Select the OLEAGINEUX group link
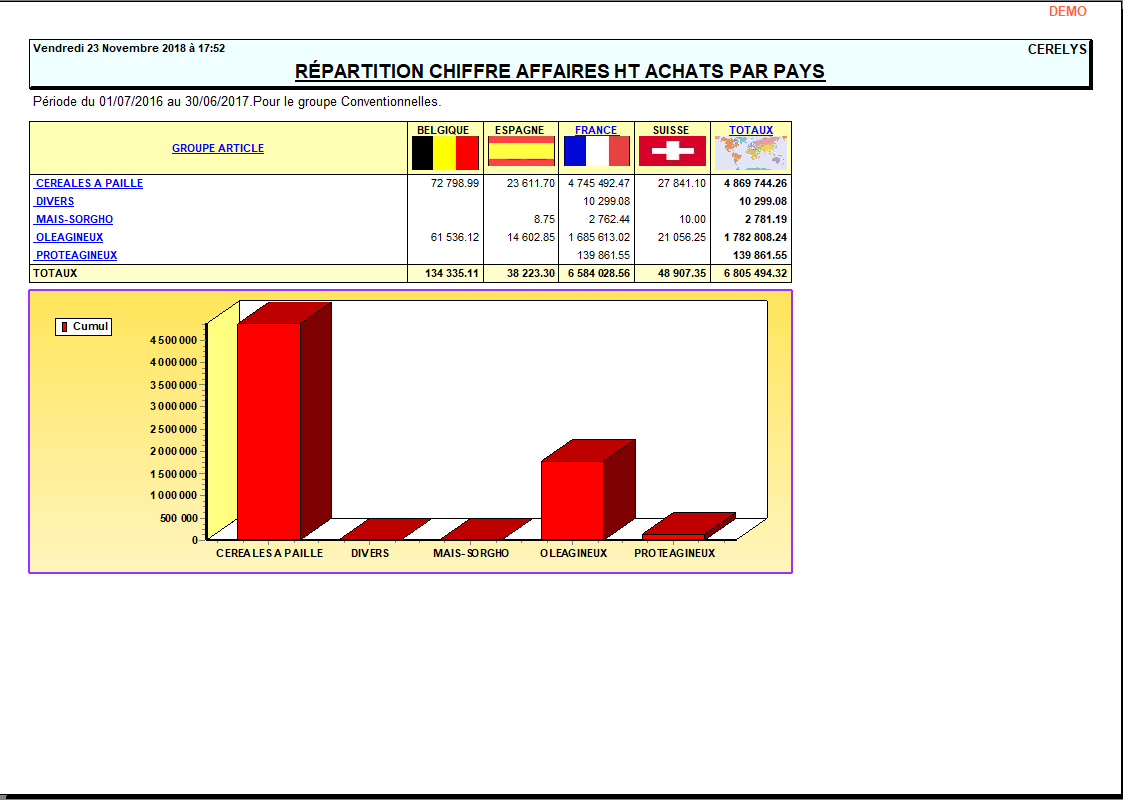1123x800 pixels. 70,237
